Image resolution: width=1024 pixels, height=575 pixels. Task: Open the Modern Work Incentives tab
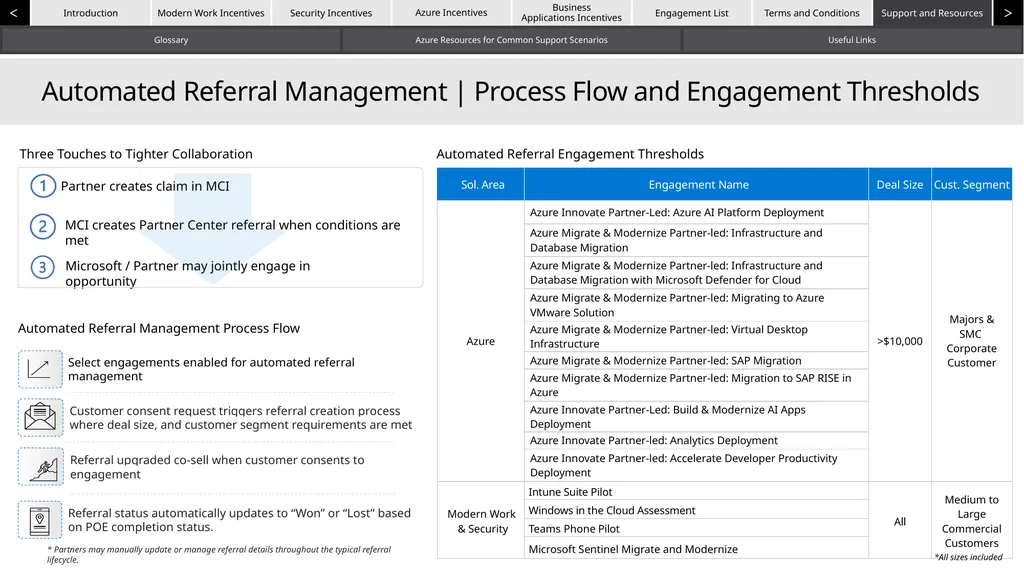[x=211, y=13]
